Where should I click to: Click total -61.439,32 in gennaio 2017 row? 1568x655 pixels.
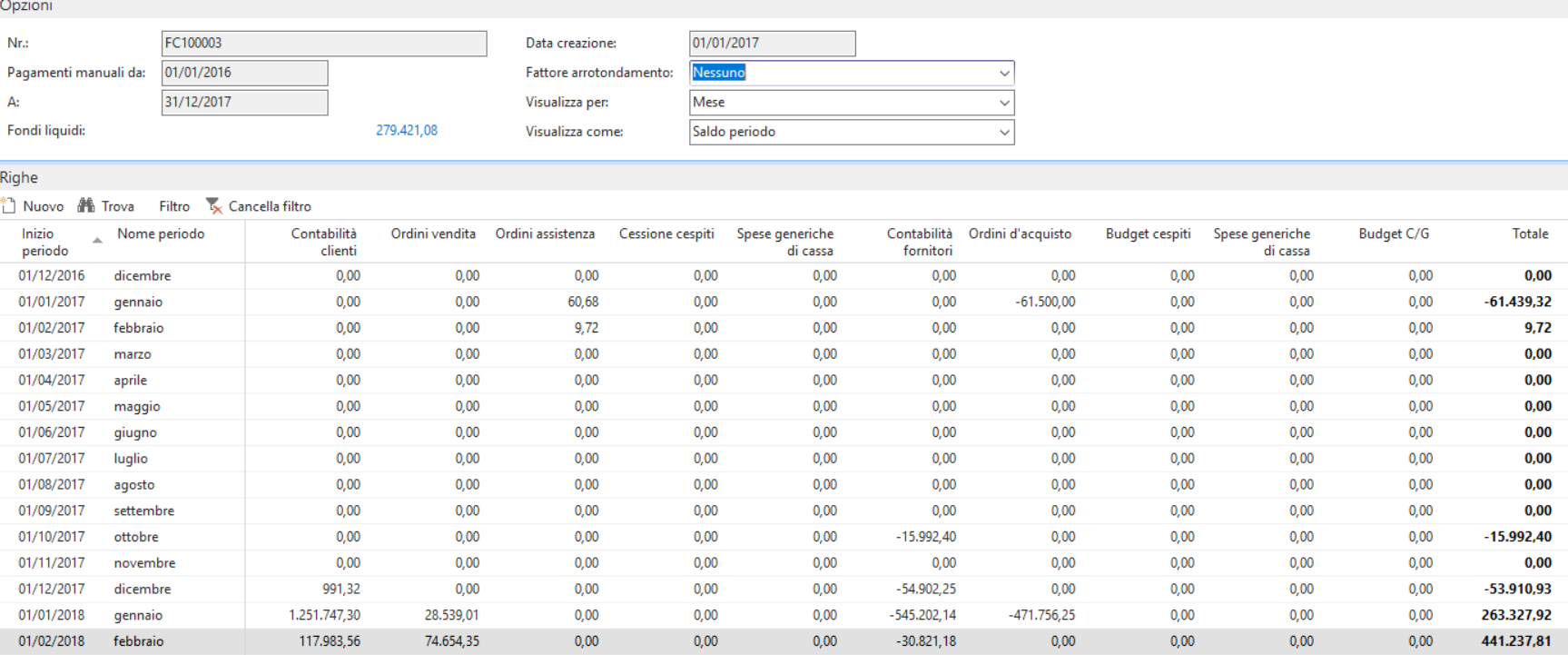click(x=1518, y=302)
